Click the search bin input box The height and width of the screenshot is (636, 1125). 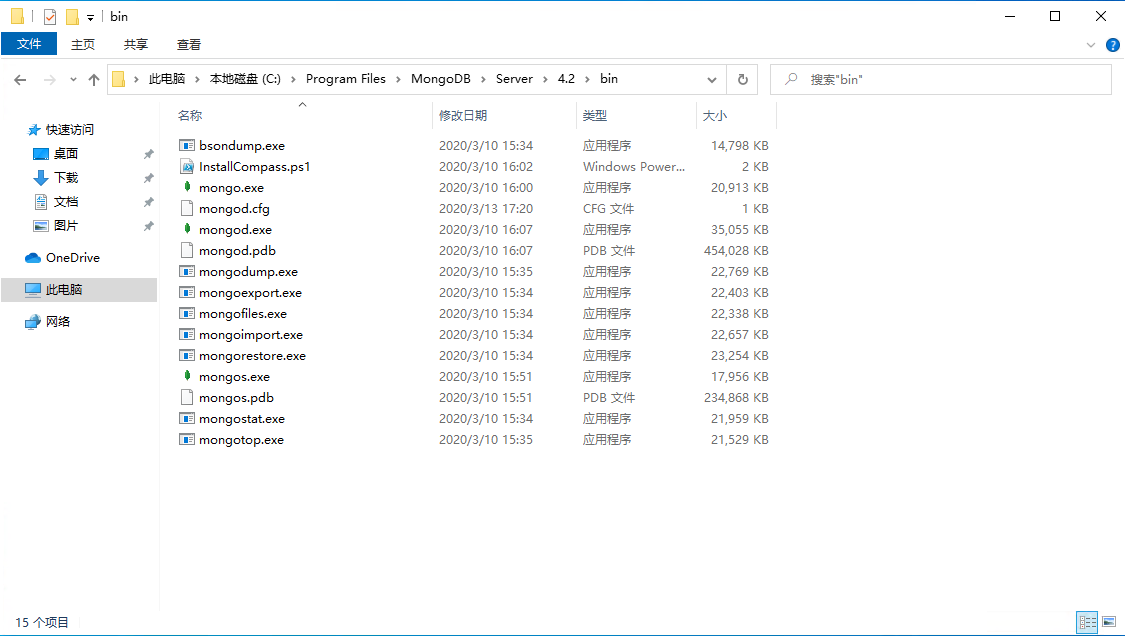click(x=941, y=80)
